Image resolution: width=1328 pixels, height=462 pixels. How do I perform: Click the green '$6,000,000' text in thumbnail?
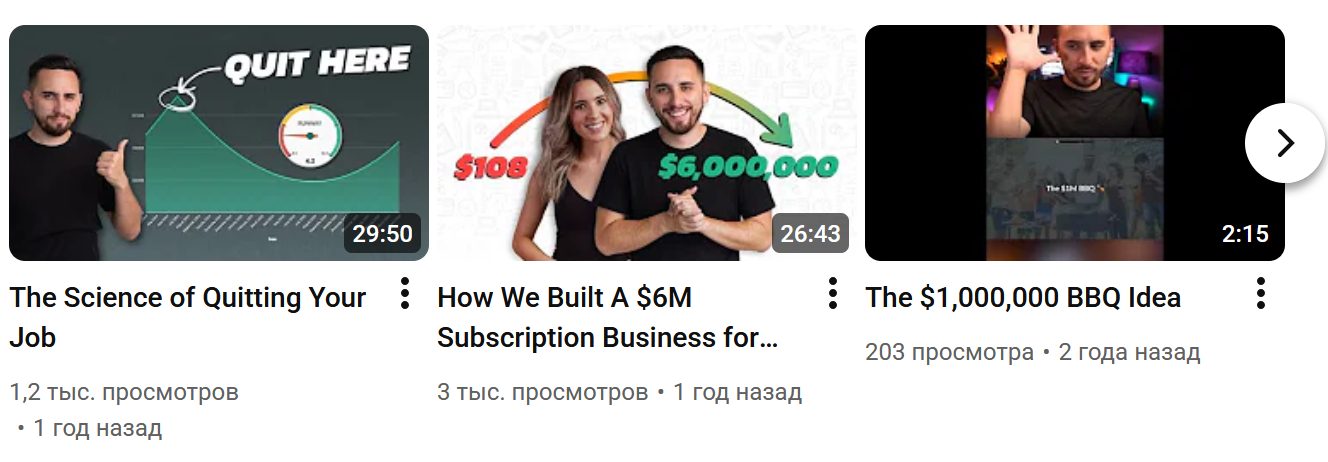coord(747,166)
